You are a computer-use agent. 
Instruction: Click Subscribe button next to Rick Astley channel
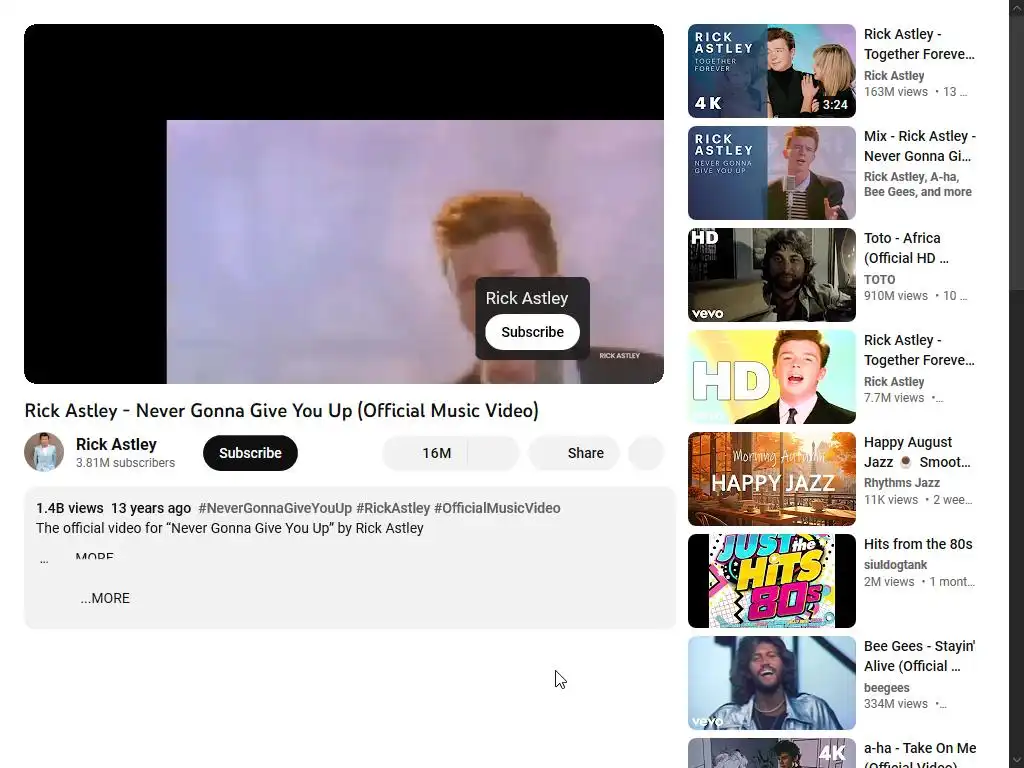250,453
